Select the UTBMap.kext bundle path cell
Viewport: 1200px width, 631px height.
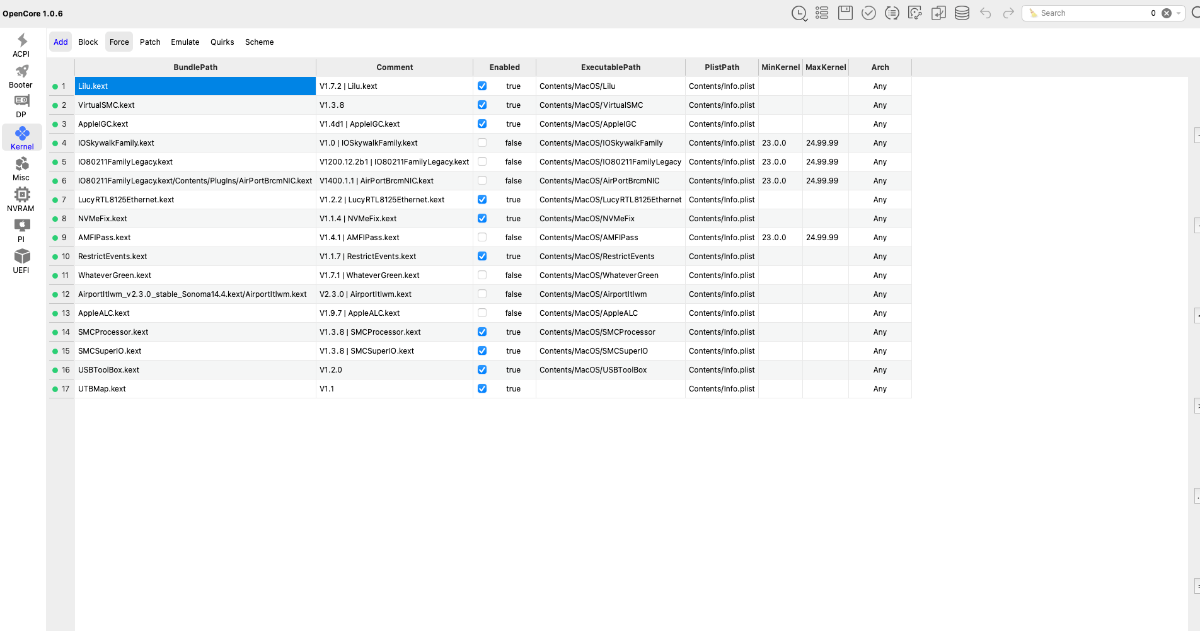[196, 389]
